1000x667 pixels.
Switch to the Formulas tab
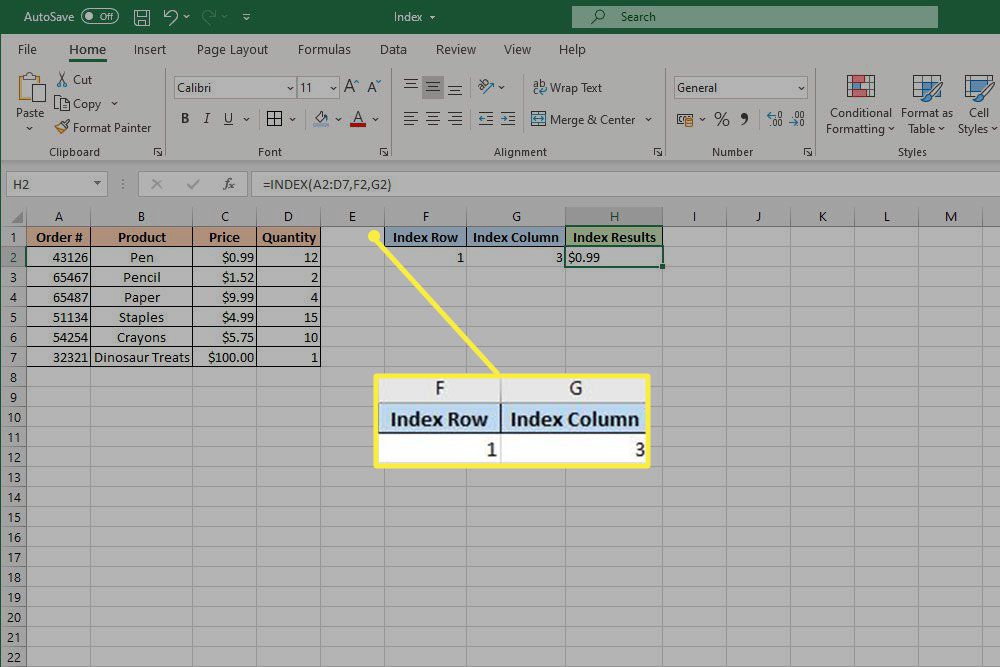(x=324, y=50)
